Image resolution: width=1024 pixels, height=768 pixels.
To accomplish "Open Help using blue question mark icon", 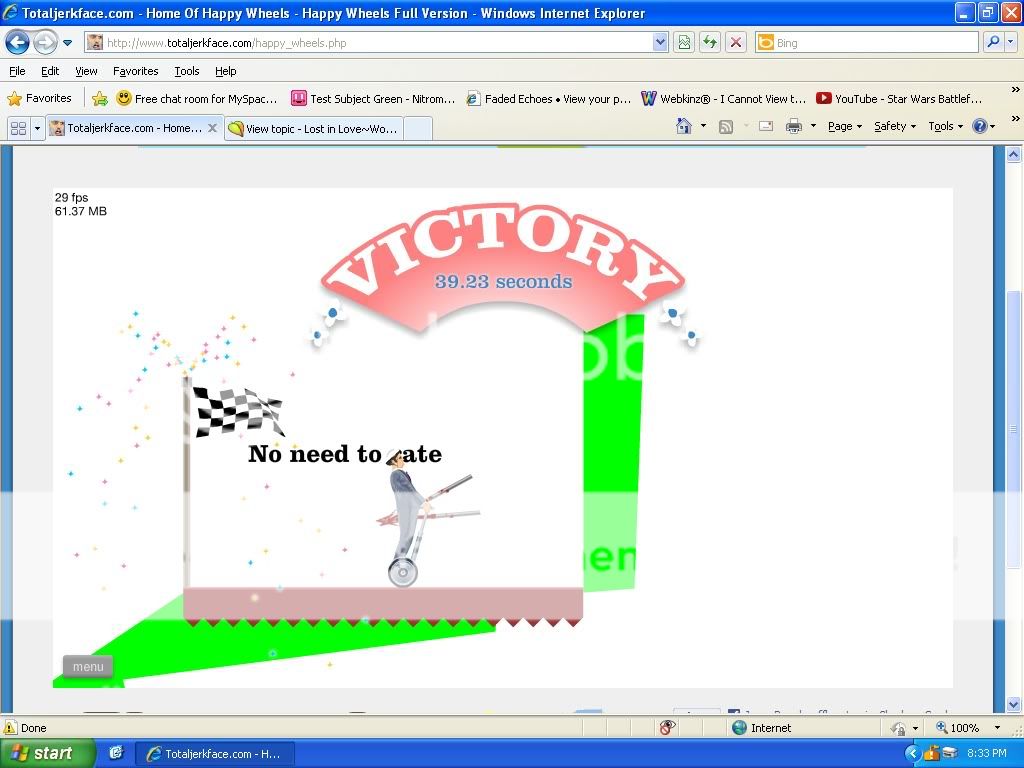I will coord(979,126).
